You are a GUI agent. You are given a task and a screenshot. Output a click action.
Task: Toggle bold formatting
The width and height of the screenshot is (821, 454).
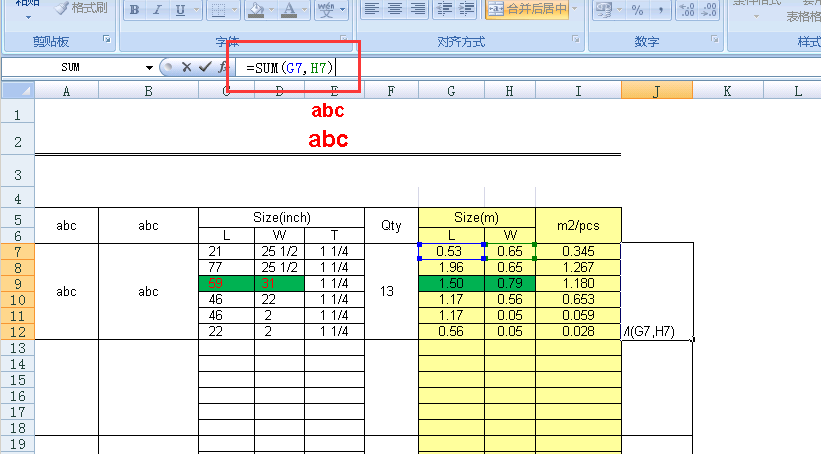[134, 10]
